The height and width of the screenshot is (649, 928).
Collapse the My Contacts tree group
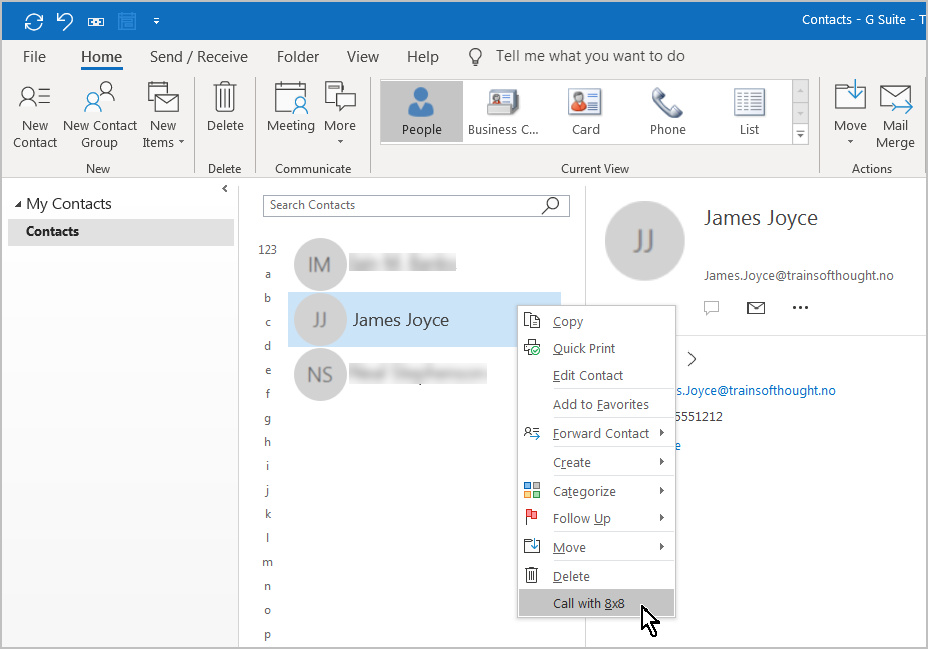tap(18, 204)
